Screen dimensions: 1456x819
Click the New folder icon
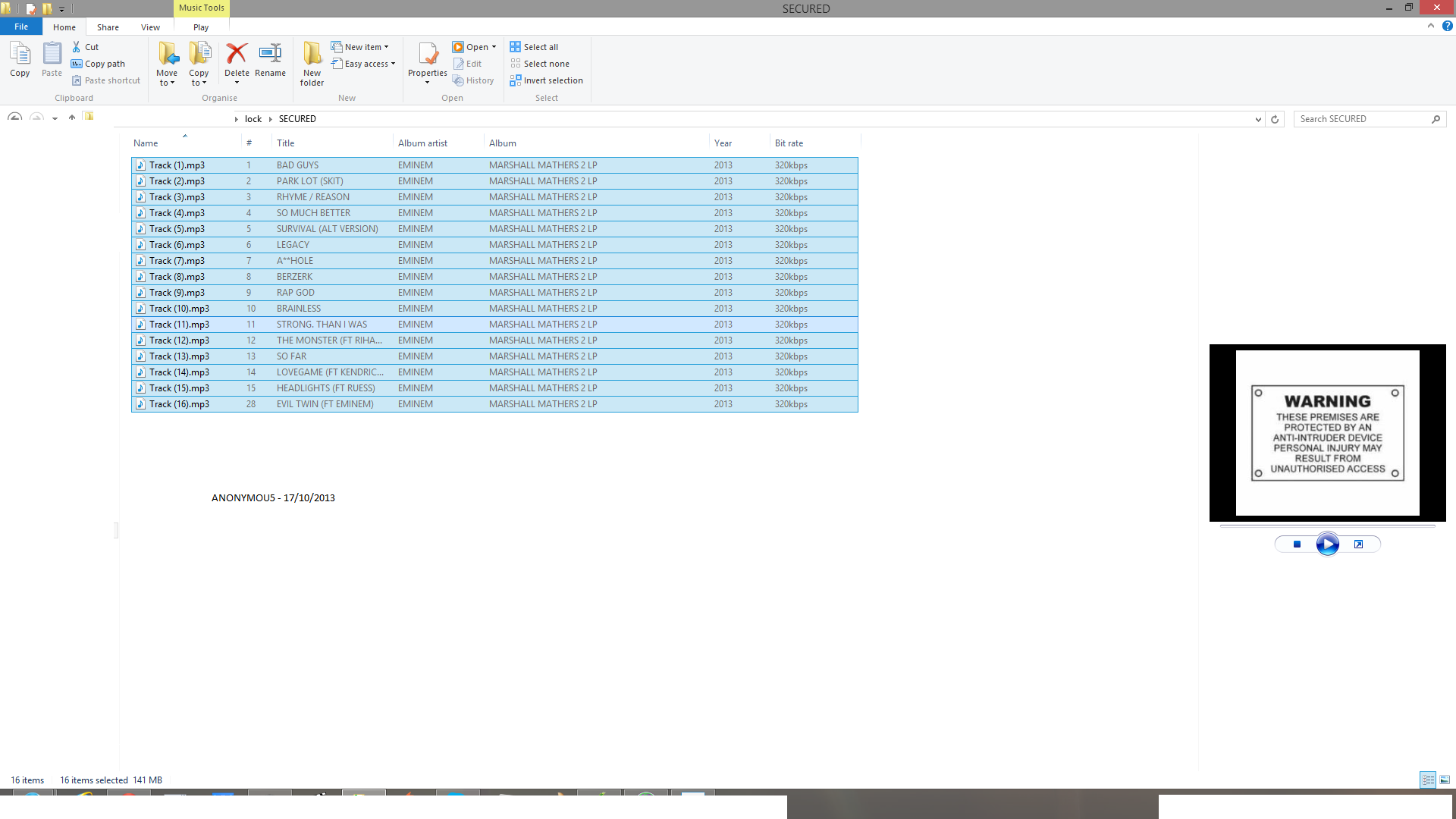click(312, 55)
